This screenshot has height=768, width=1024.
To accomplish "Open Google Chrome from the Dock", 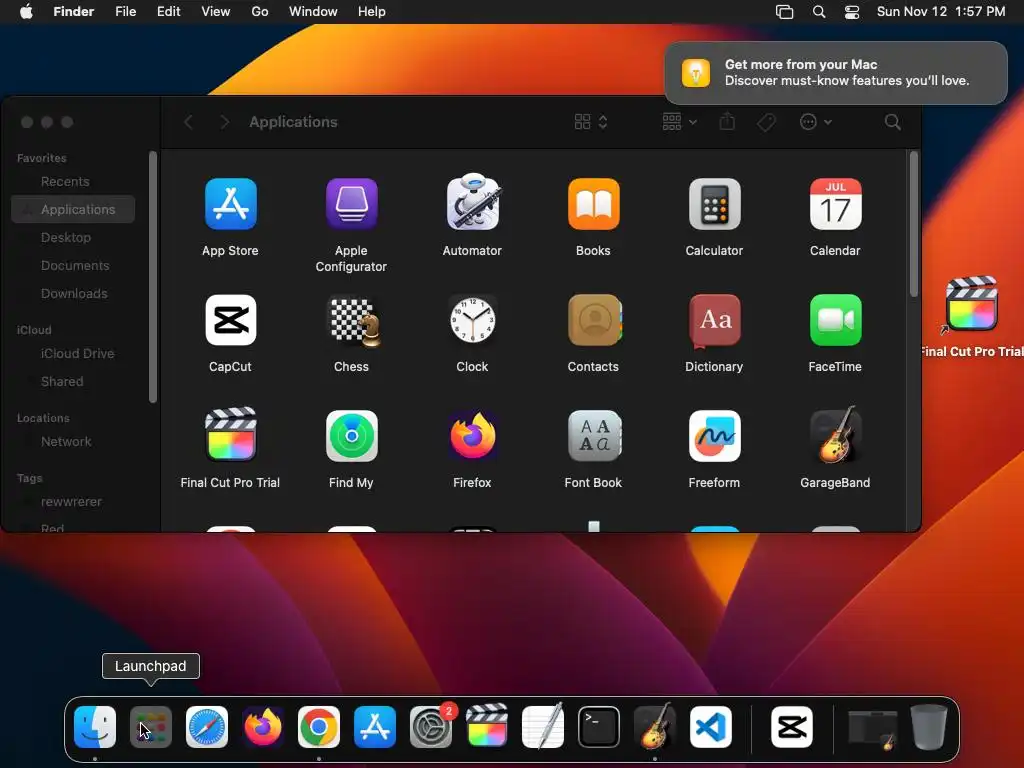I will (x=319, y=727).
